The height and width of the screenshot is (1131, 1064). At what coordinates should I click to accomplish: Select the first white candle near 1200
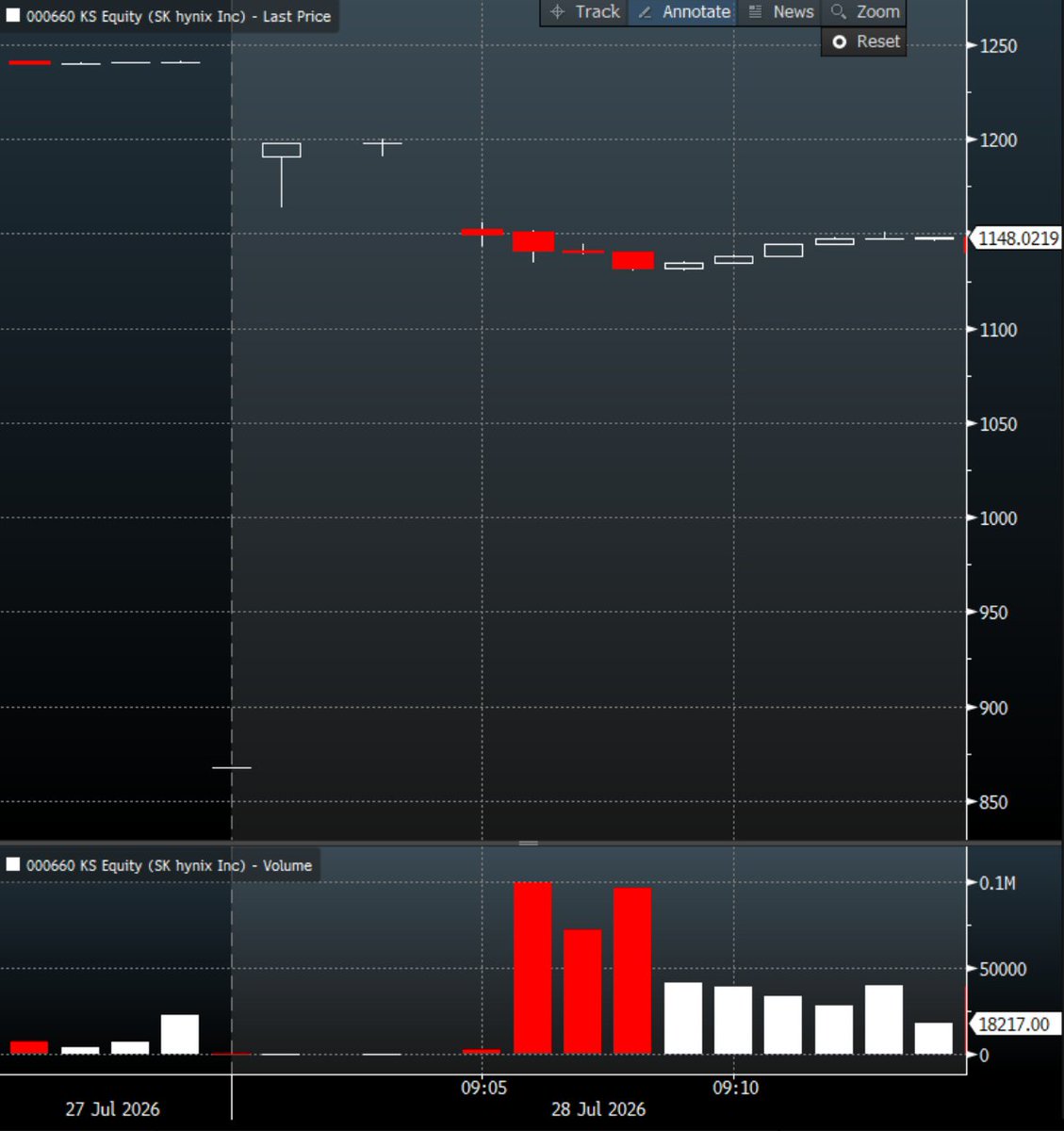[x=281, y=150]
